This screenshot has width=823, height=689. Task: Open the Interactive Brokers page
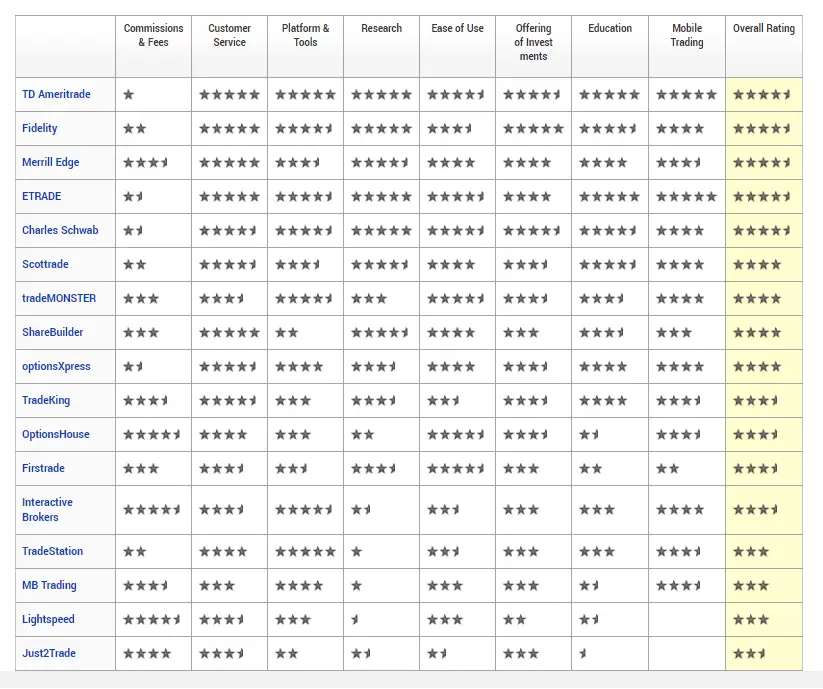[46, 510]
